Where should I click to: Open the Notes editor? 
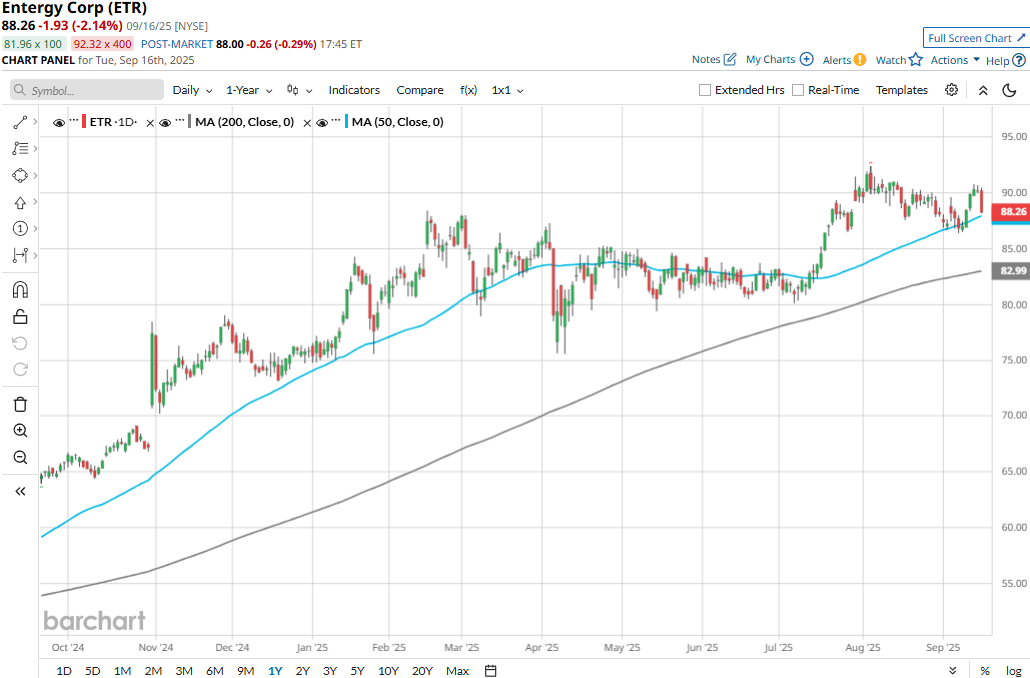pyautogui.click(x=714, y=59)
